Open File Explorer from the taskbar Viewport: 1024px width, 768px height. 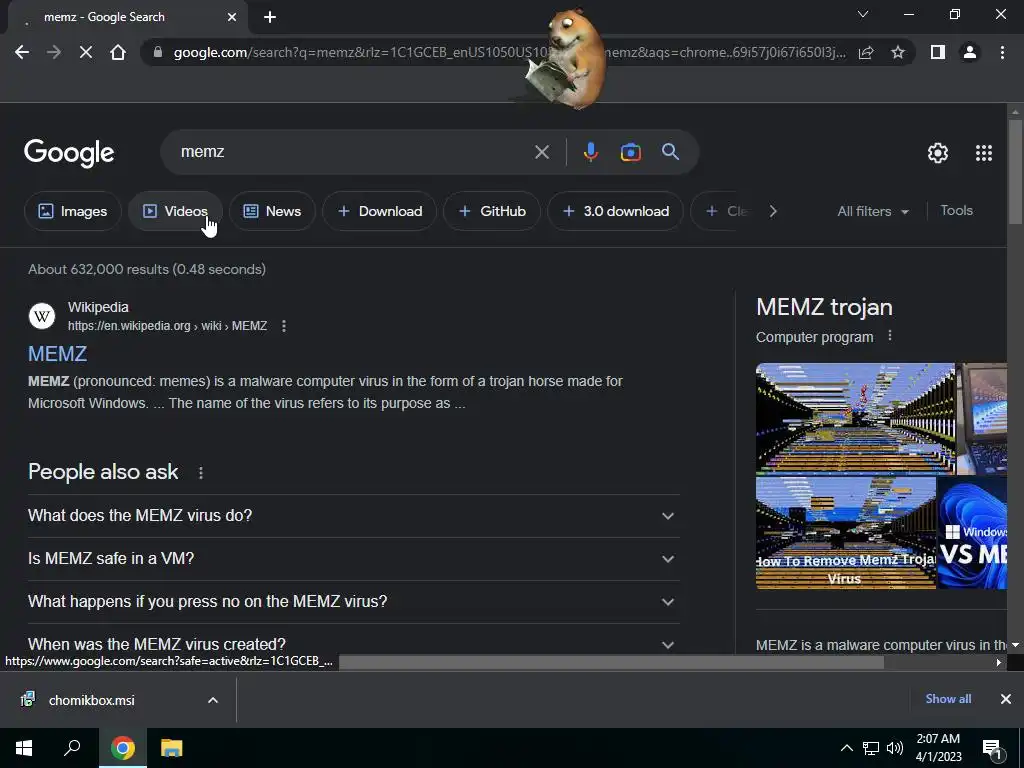click(x=171, y=748)
